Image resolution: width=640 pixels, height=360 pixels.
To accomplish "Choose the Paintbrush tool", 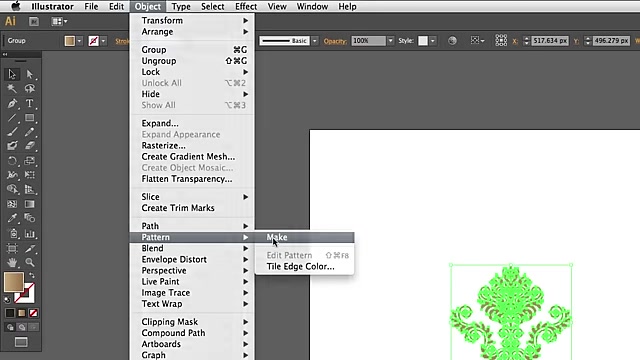I will pos(12,132).
